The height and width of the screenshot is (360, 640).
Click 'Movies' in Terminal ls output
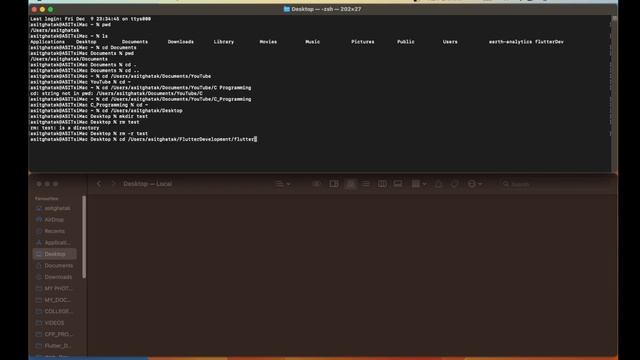[268, 42]
